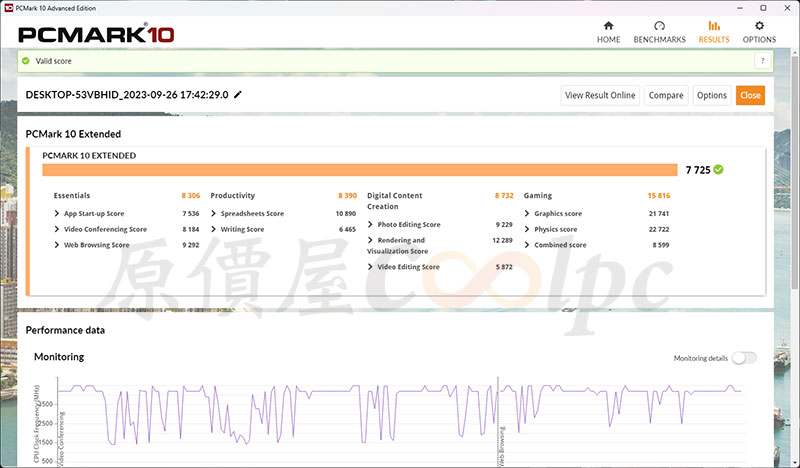Screen dimensions: 800x468
Task: Click the orange Close button
Action: 750,95
